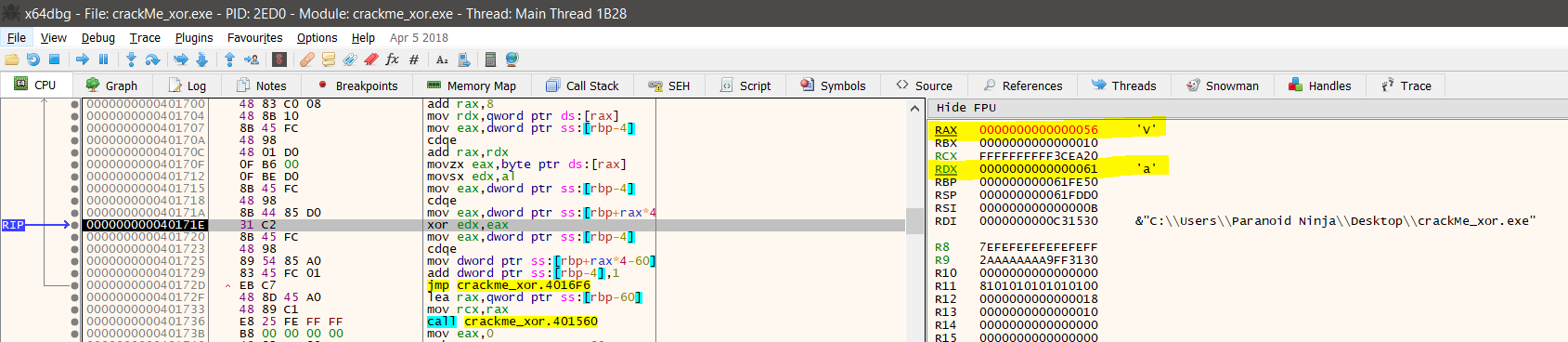Click the Trace Over icon
The image size is (1568, 342).
coord(201,59)
